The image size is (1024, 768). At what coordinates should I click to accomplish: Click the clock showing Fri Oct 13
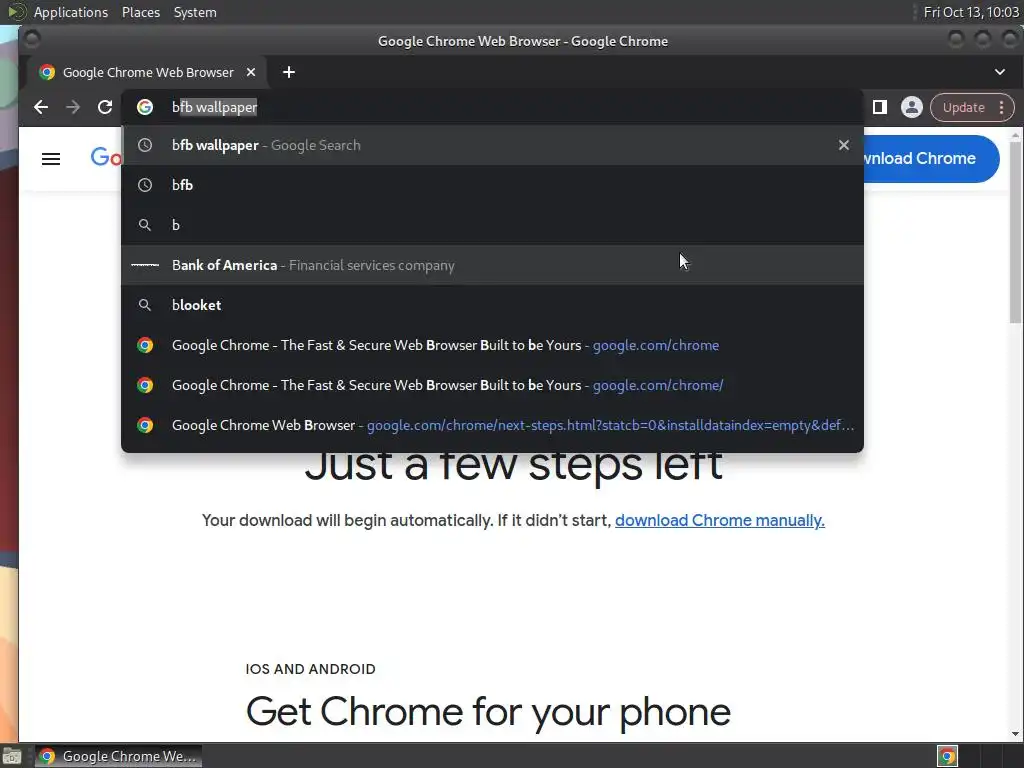coord(971,12)
